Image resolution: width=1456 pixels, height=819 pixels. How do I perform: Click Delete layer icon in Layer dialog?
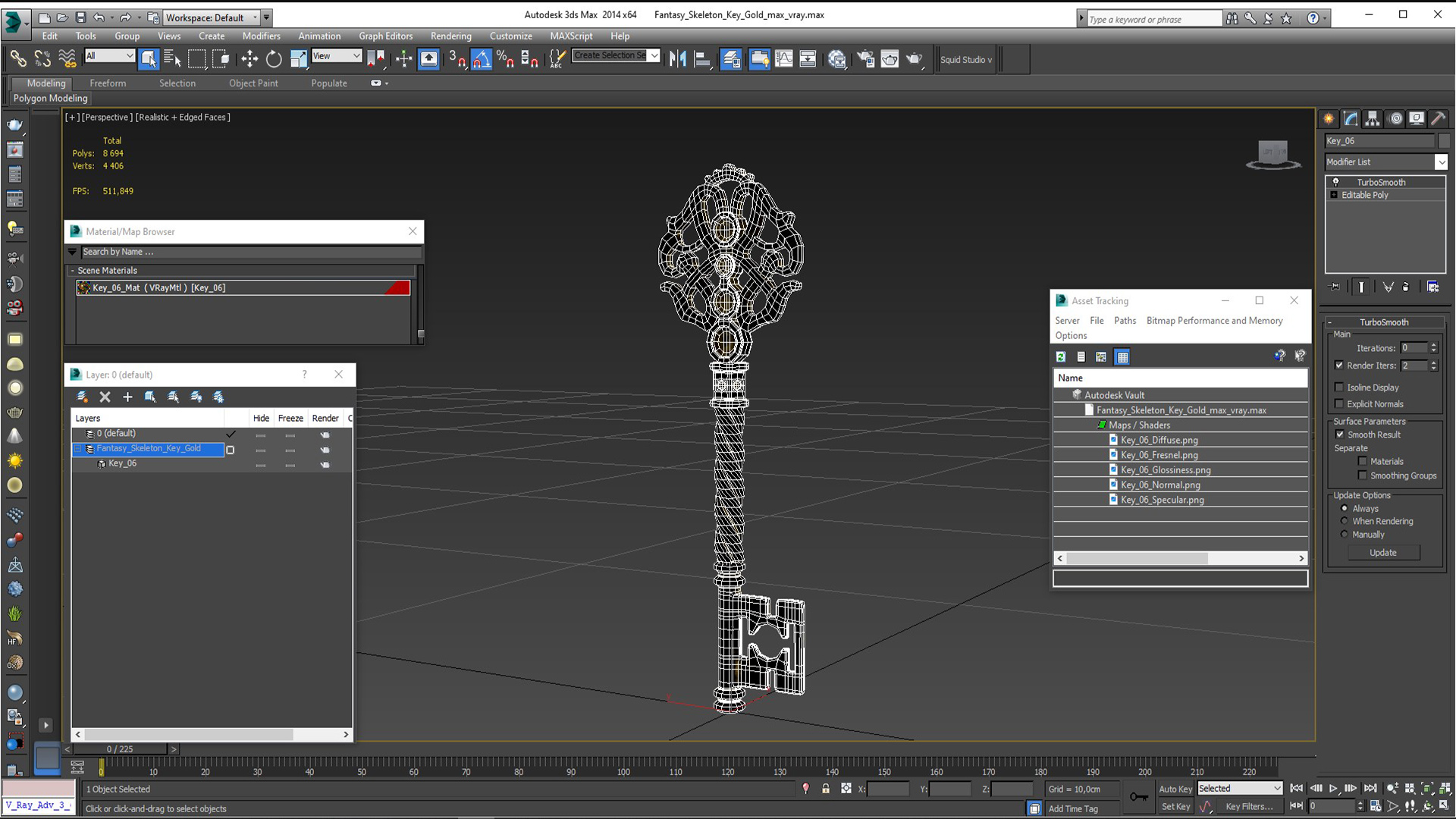[105, 397]
